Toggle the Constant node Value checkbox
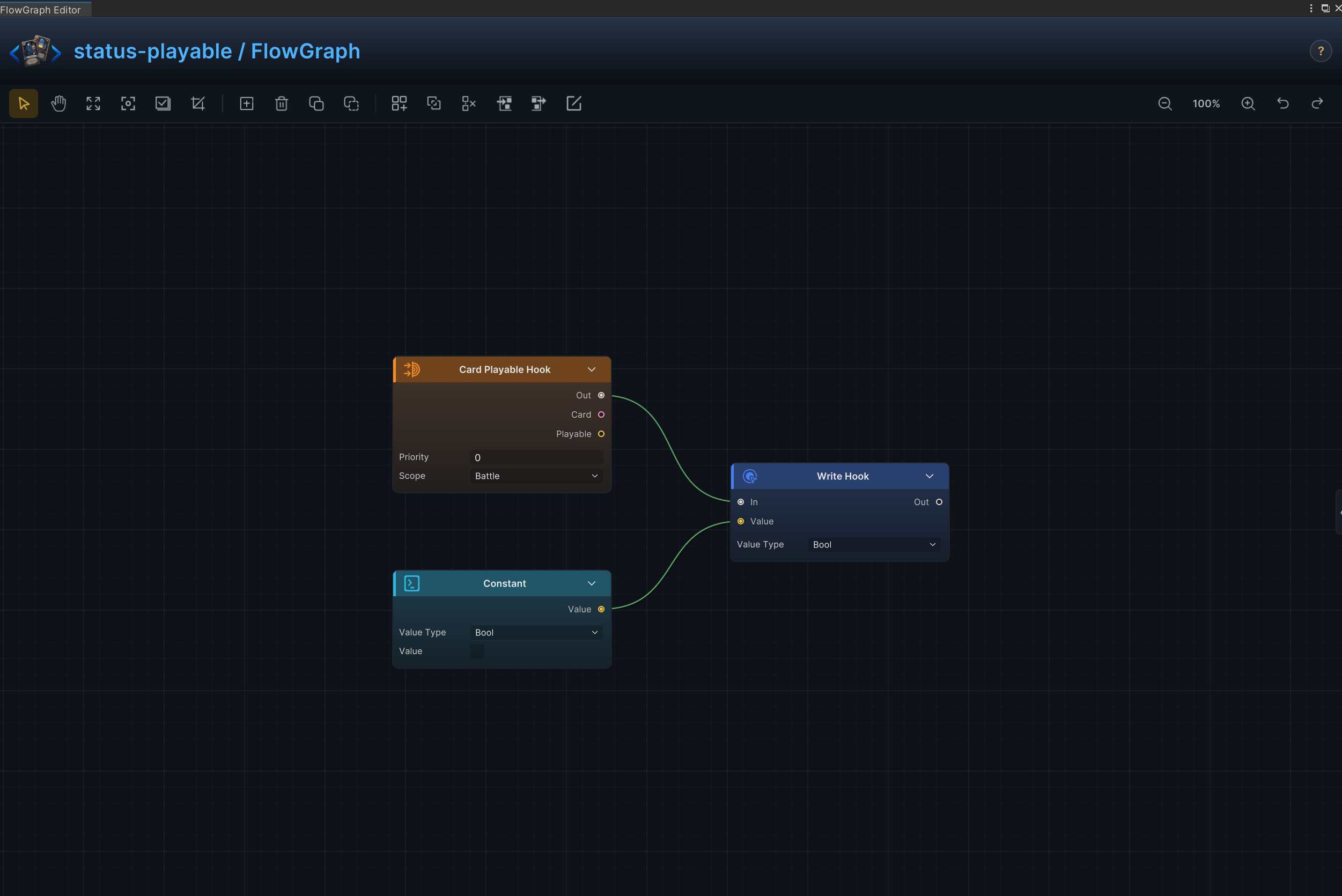The height and width of the screenshot is (896, 1342). tap(477, 651)
